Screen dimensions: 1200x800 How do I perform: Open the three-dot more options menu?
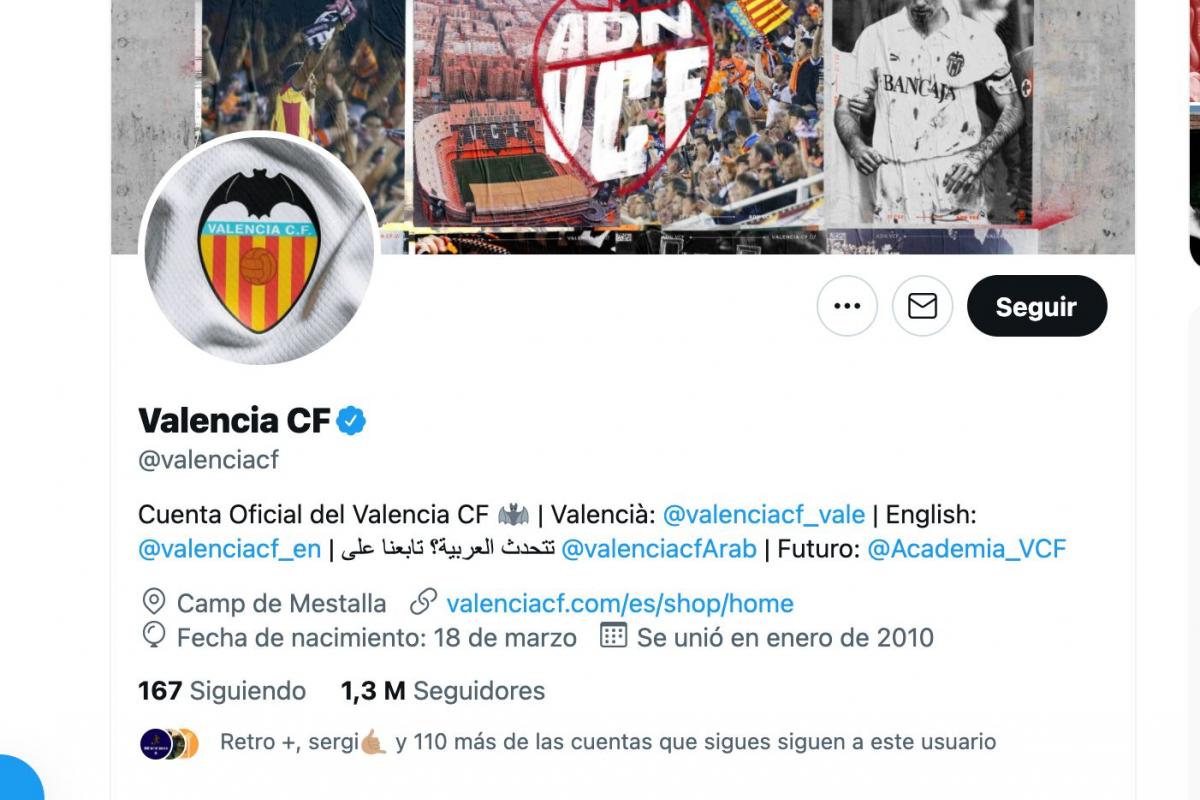(847, 306)
